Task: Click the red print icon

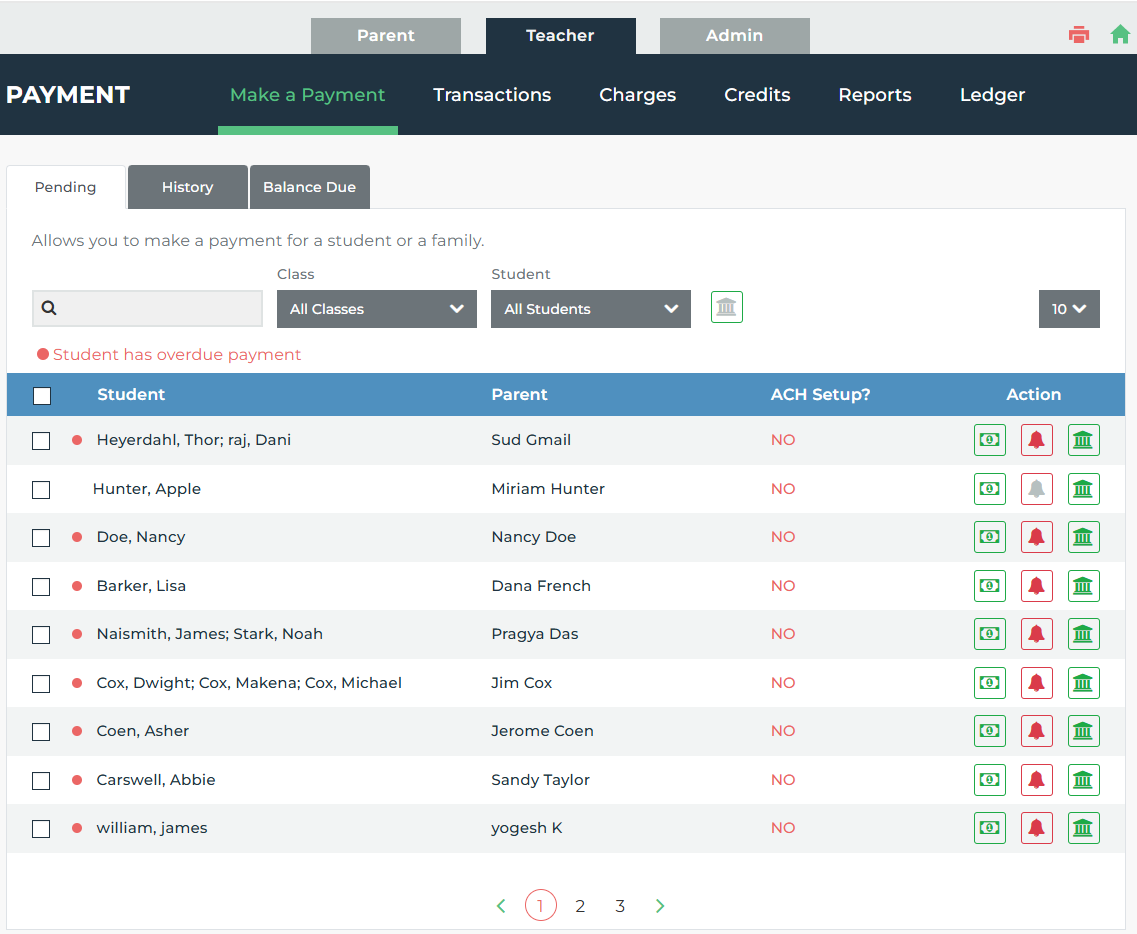Action: click(1079, 35)
